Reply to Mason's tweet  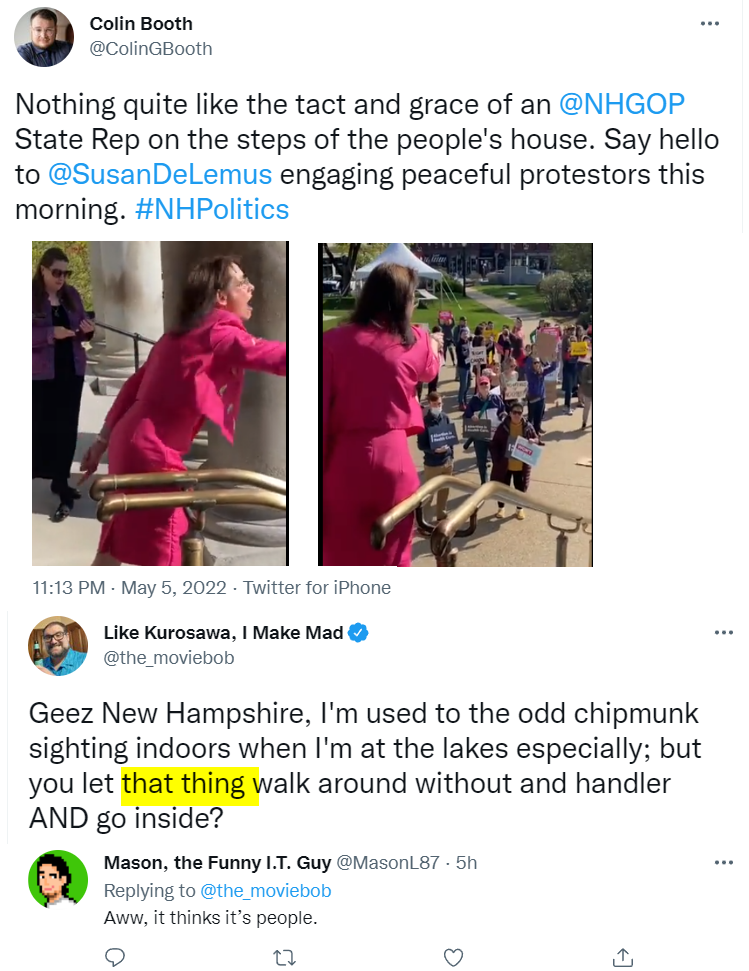click(x=115, y=957)
